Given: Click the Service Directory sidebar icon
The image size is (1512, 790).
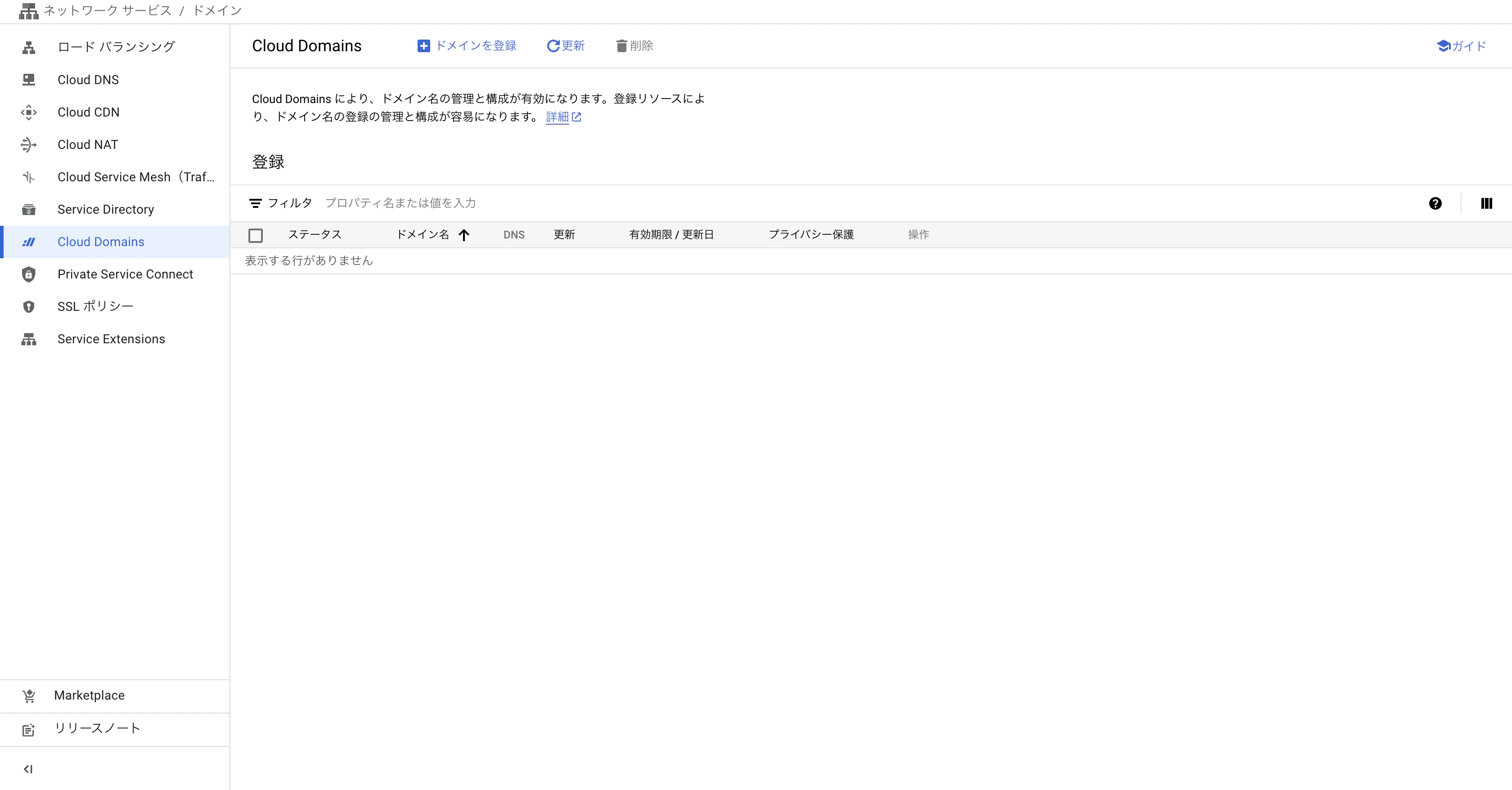Looking at the screenshot, I should pyautogui.click(x=28, y=210).
